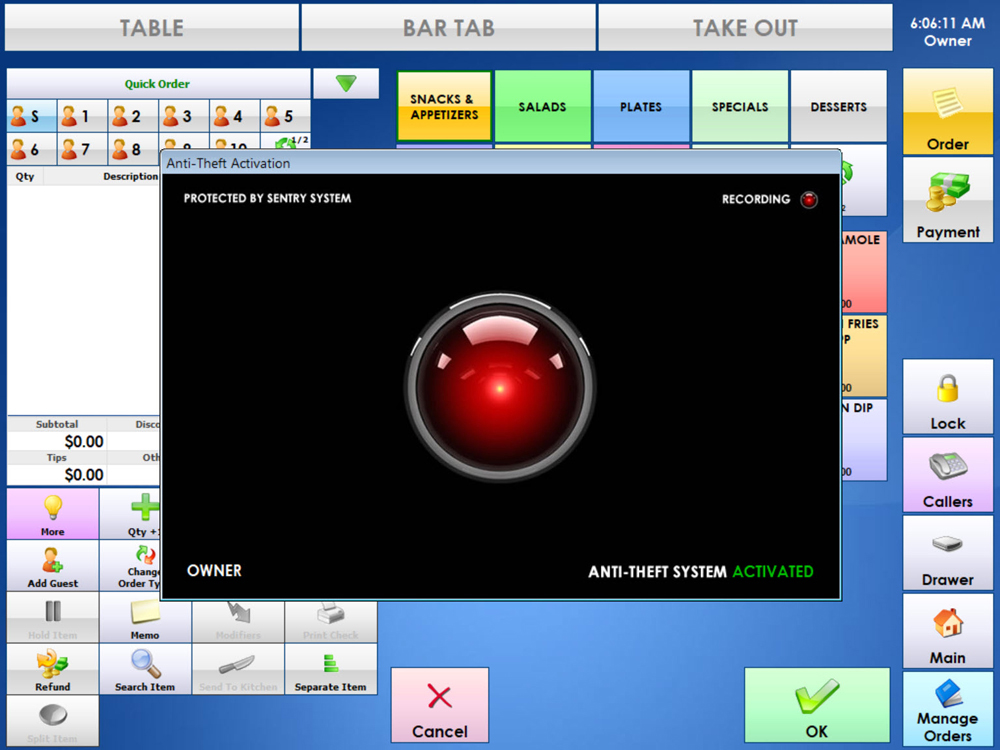The height and width of the screenshot is (750, 1000).
Task: Confirm with the green OK button
Action: tap(817, 705)
